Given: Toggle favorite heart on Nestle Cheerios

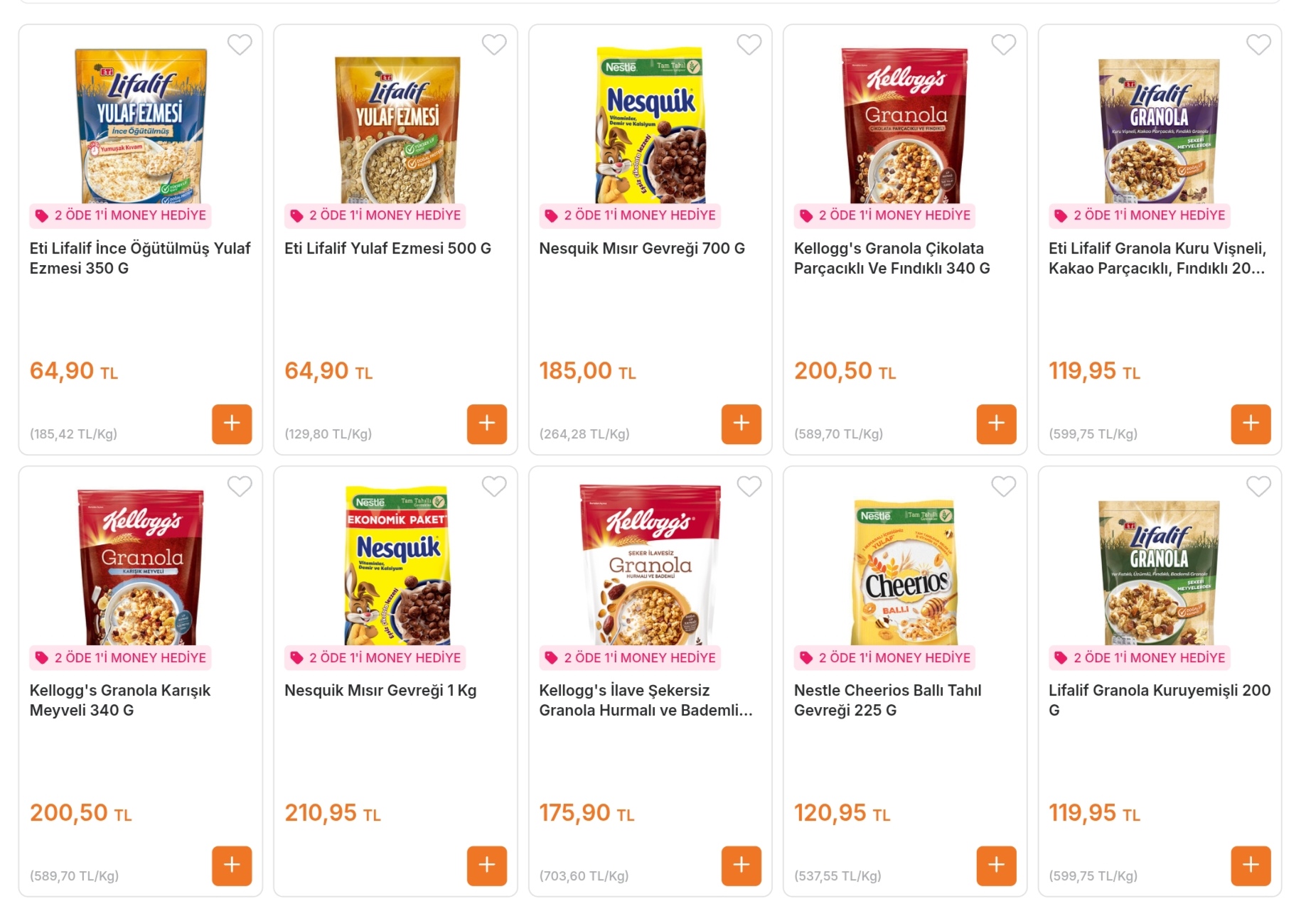Looking at the screenshot, I should 1003,487.
